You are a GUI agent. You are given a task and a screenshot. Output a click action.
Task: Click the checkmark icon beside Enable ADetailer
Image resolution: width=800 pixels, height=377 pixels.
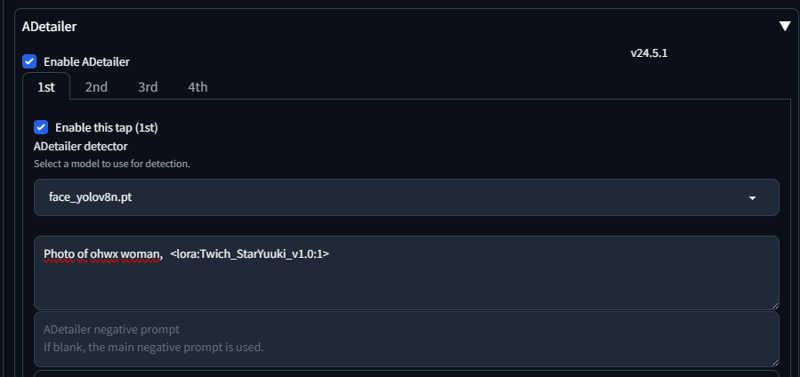[x=29, y=62]
